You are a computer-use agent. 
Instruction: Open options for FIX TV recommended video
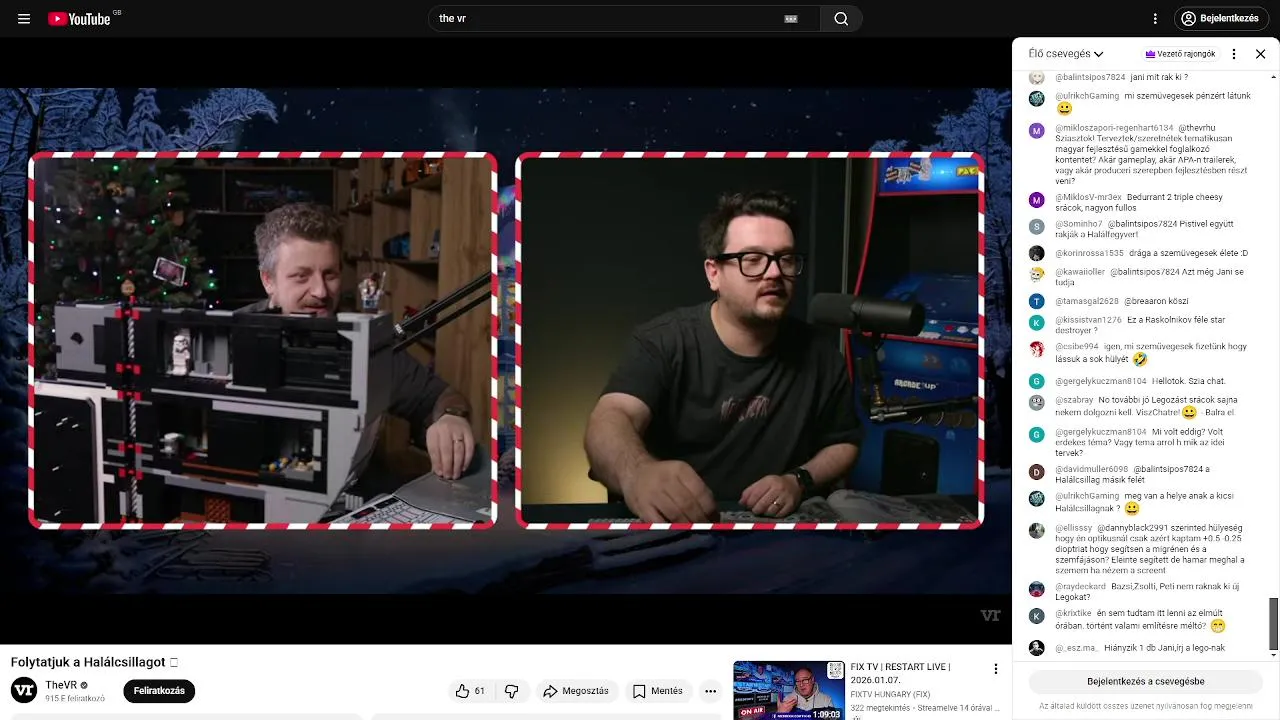(x=995, y=668)
